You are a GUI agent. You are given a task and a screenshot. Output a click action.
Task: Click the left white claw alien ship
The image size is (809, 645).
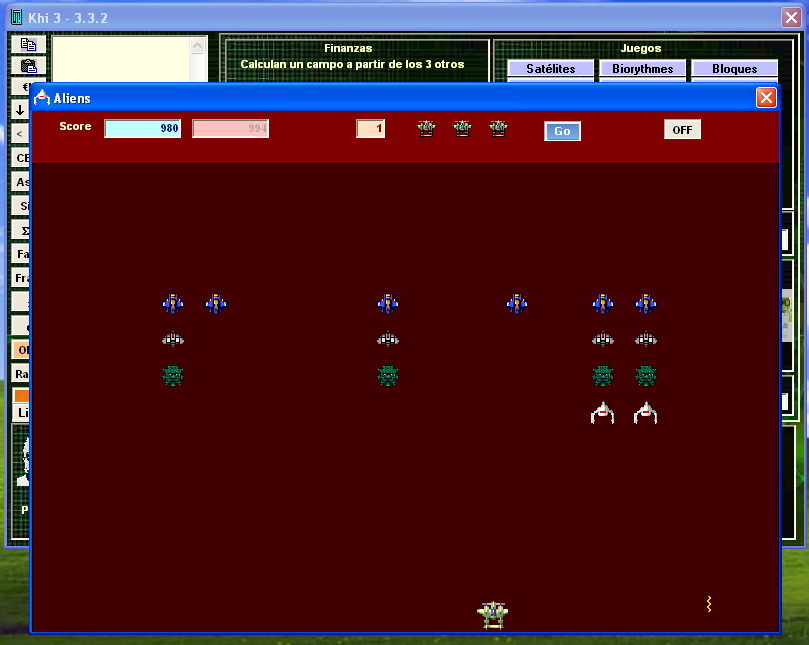pos(603,413)
